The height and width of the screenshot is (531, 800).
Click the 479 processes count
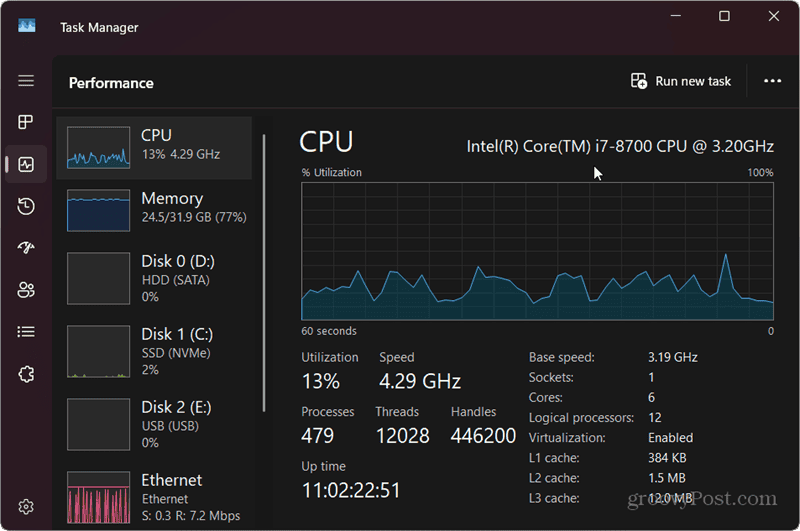pyautogui.click(x=317, y=436)
